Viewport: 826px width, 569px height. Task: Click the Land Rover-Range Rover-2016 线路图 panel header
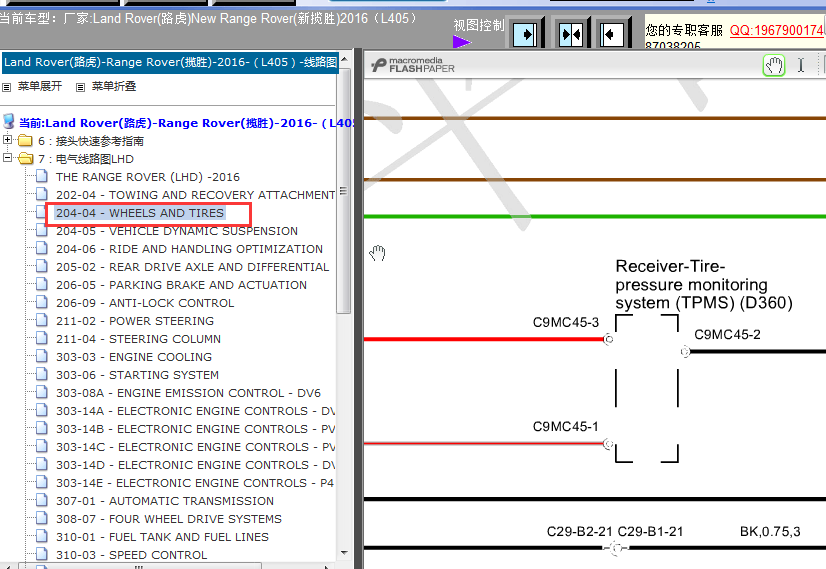click(170, 62)
